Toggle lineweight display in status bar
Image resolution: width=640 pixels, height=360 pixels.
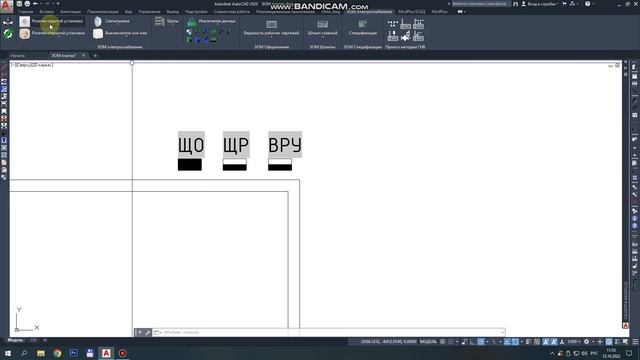tap(529, 342)
